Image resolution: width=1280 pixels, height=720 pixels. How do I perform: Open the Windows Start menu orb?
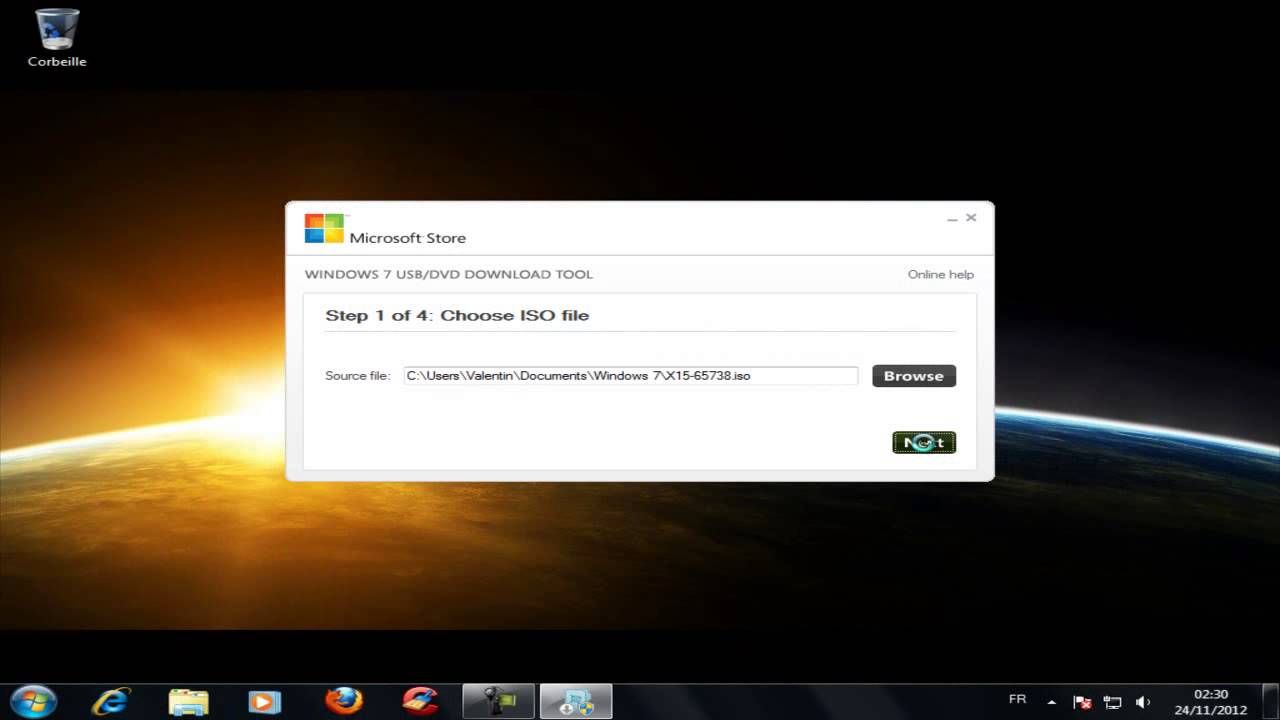pos(34,701)
